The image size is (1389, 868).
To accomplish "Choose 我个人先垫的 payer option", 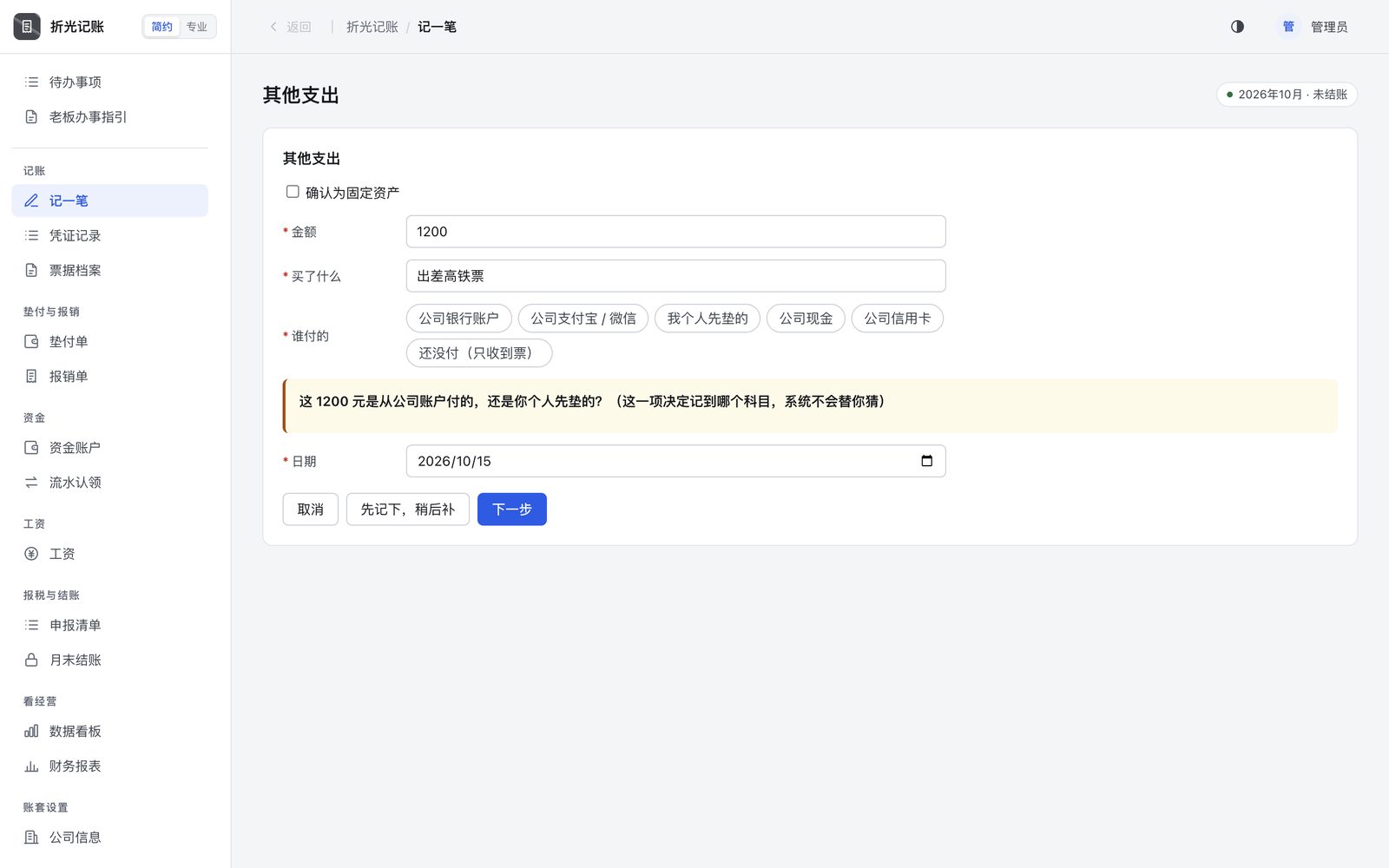I will tap(708, 319).
